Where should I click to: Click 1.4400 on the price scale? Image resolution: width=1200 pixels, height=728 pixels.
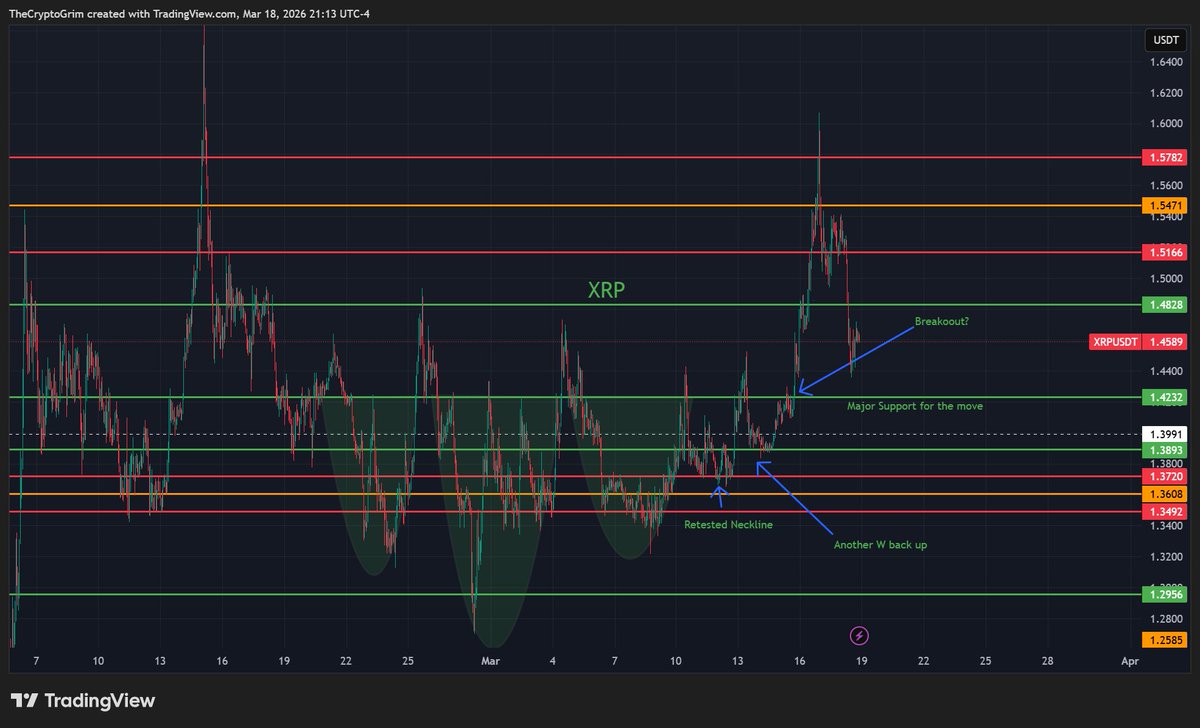pyautogui.click(x=1164, y=370)
